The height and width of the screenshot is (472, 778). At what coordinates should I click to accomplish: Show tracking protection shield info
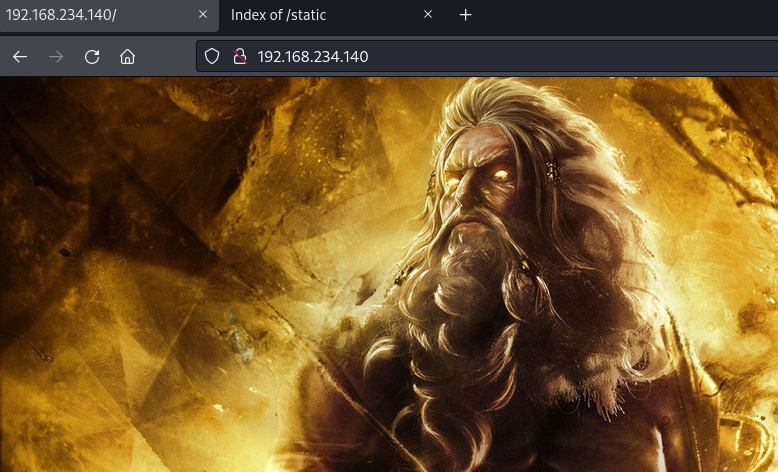[x=212, y=56]
